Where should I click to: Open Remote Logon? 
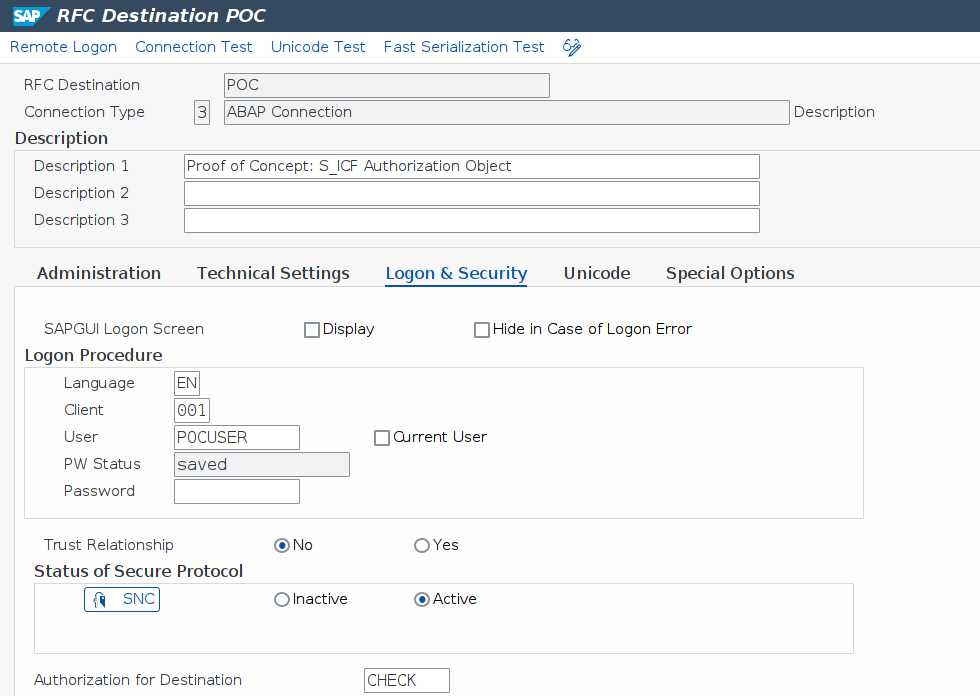(63, 47)
